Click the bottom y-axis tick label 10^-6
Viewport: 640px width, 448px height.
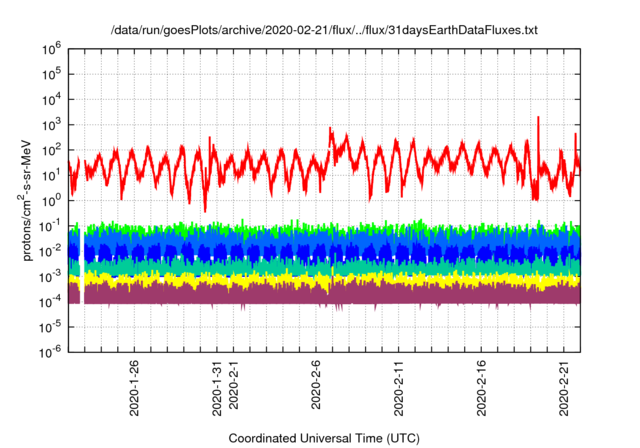pos(50,351)
